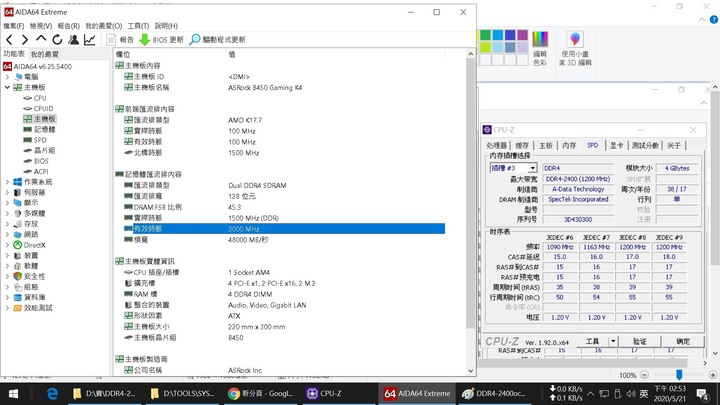The image size is (720, 405).
Task: Open CPU-Z 測試分數 tab
Action: (645, 146)
